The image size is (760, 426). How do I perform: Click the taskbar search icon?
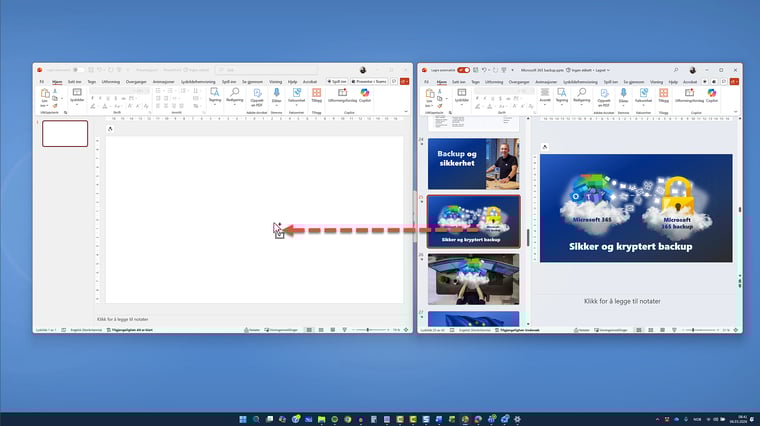pos(256,419)
